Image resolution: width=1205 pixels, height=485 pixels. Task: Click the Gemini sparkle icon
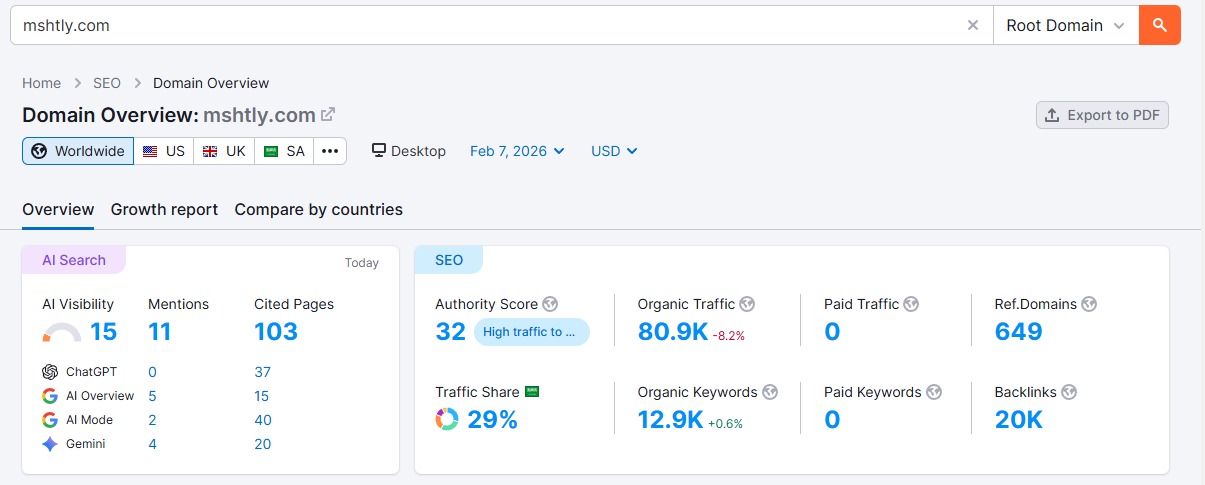pyautogui.click(x=50, y=444)
